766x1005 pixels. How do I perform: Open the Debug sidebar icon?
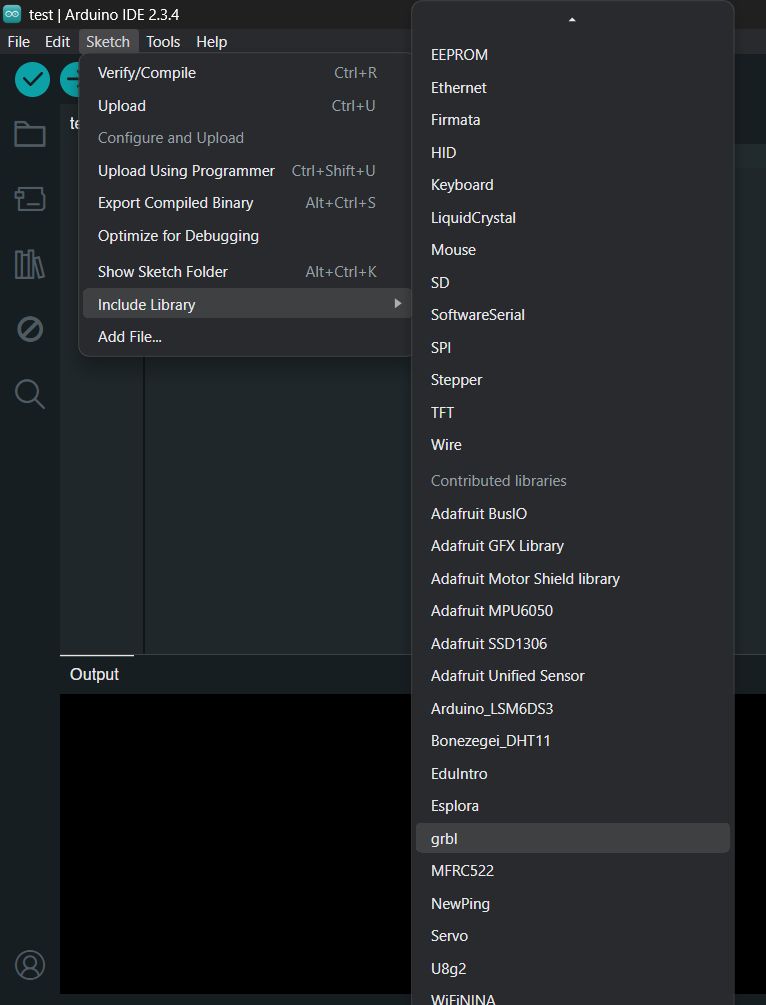pyautogui.click(x=29, y=329)
